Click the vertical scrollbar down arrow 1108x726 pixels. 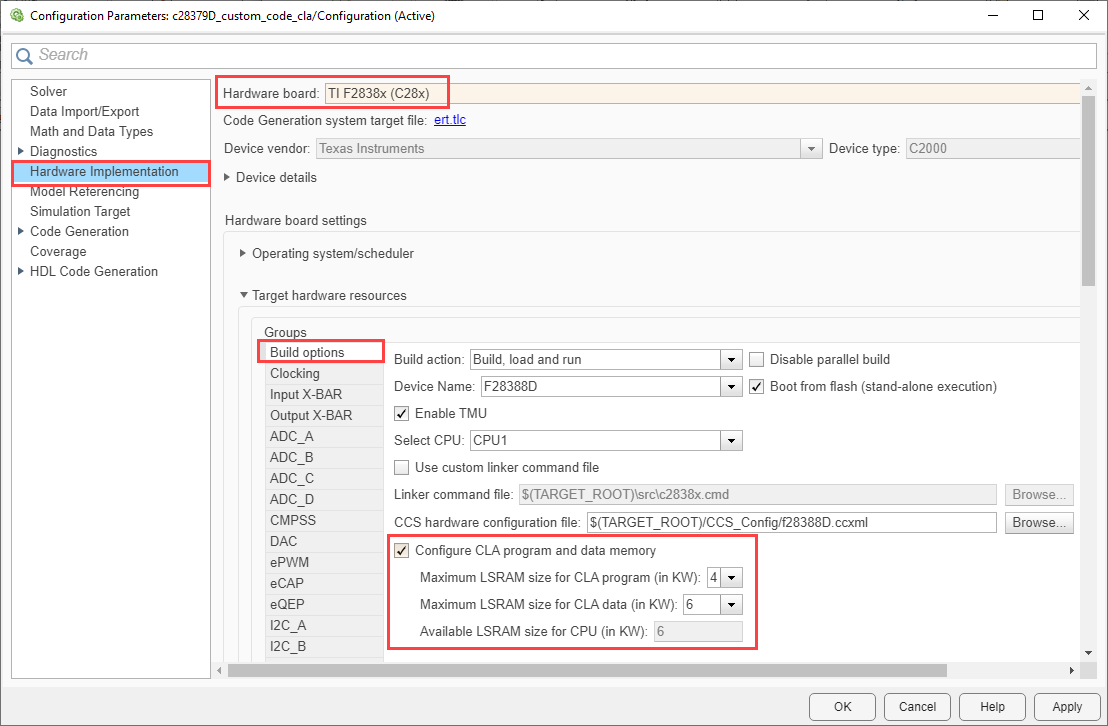[x=1089, y=653]
